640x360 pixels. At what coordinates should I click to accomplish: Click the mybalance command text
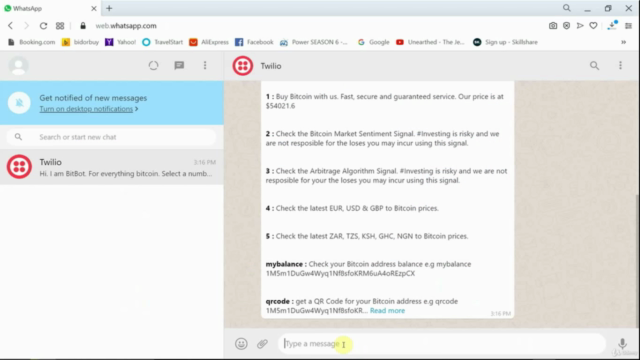[x=284, y=264]
